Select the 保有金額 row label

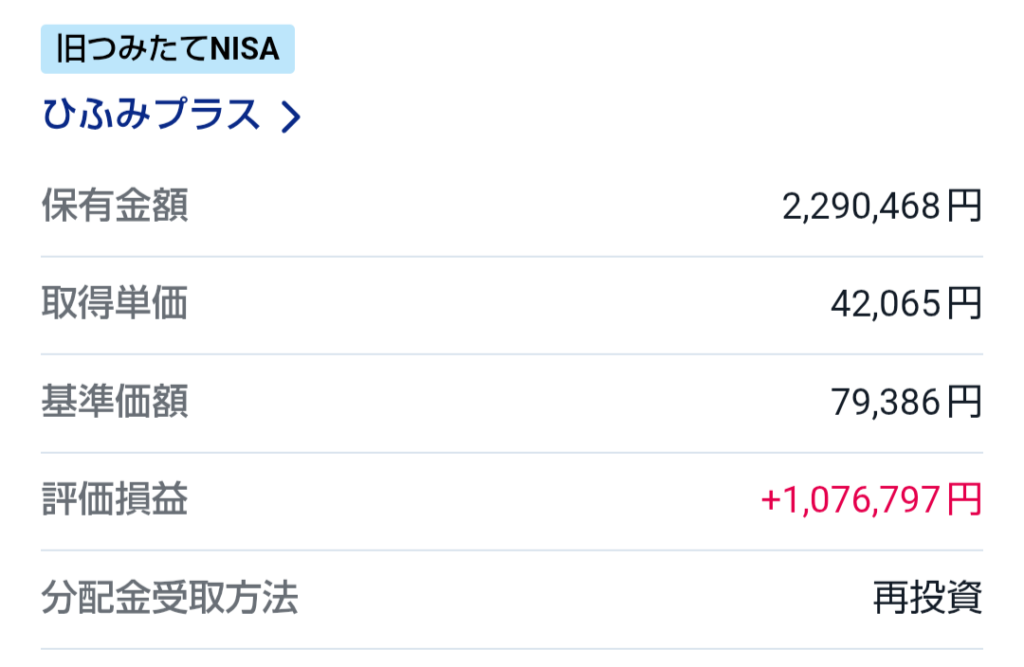[114, 207]
